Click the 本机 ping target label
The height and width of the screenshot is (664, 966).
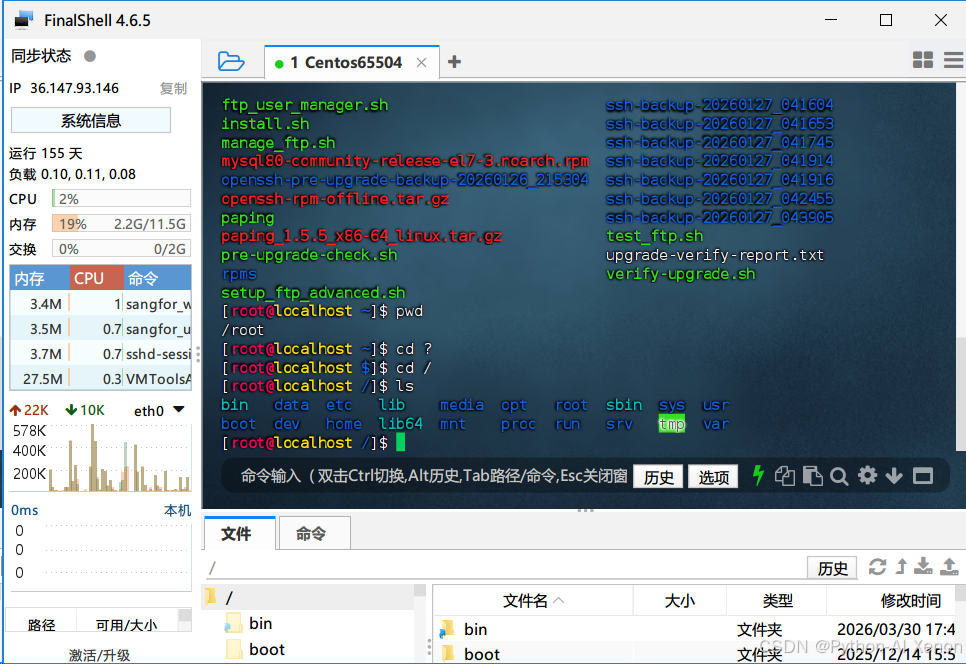(x=177, y=510)
